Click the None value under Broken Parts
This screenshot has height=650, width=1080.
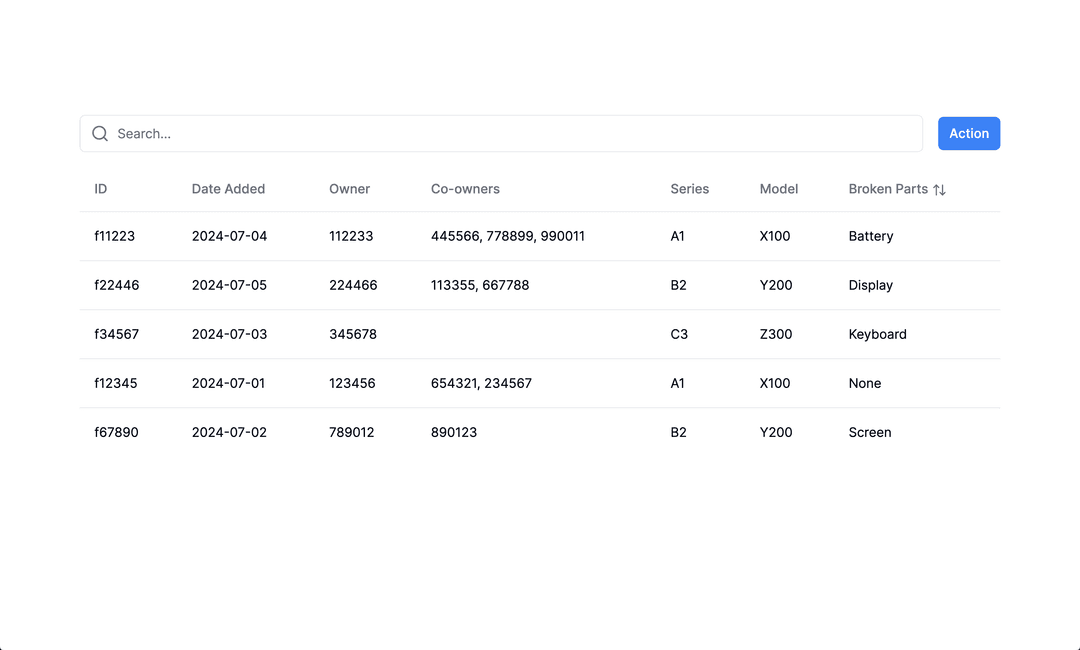tap(864, 383)
